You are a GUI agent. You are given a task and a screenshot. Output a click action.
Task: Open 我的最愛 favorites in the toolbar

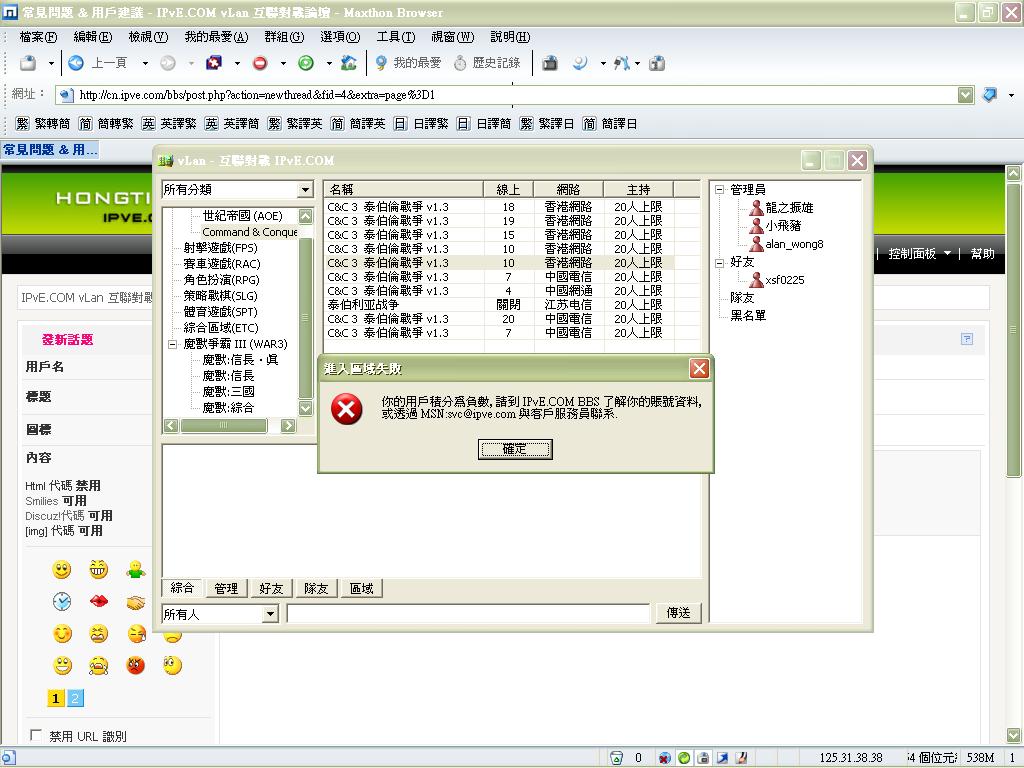(x=408, y=63)
